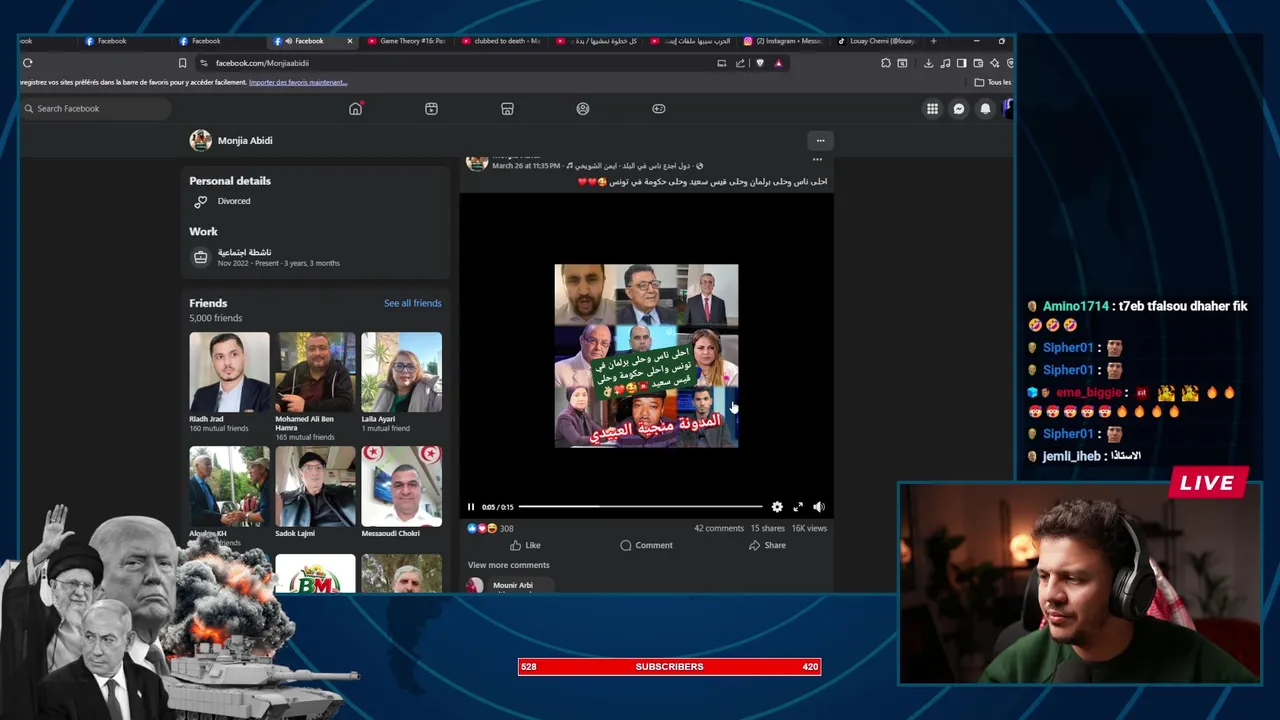Open Mohamed Ali Ben Hamra friend thumbnail
1280x720 pixels.
tap(315, 372)
